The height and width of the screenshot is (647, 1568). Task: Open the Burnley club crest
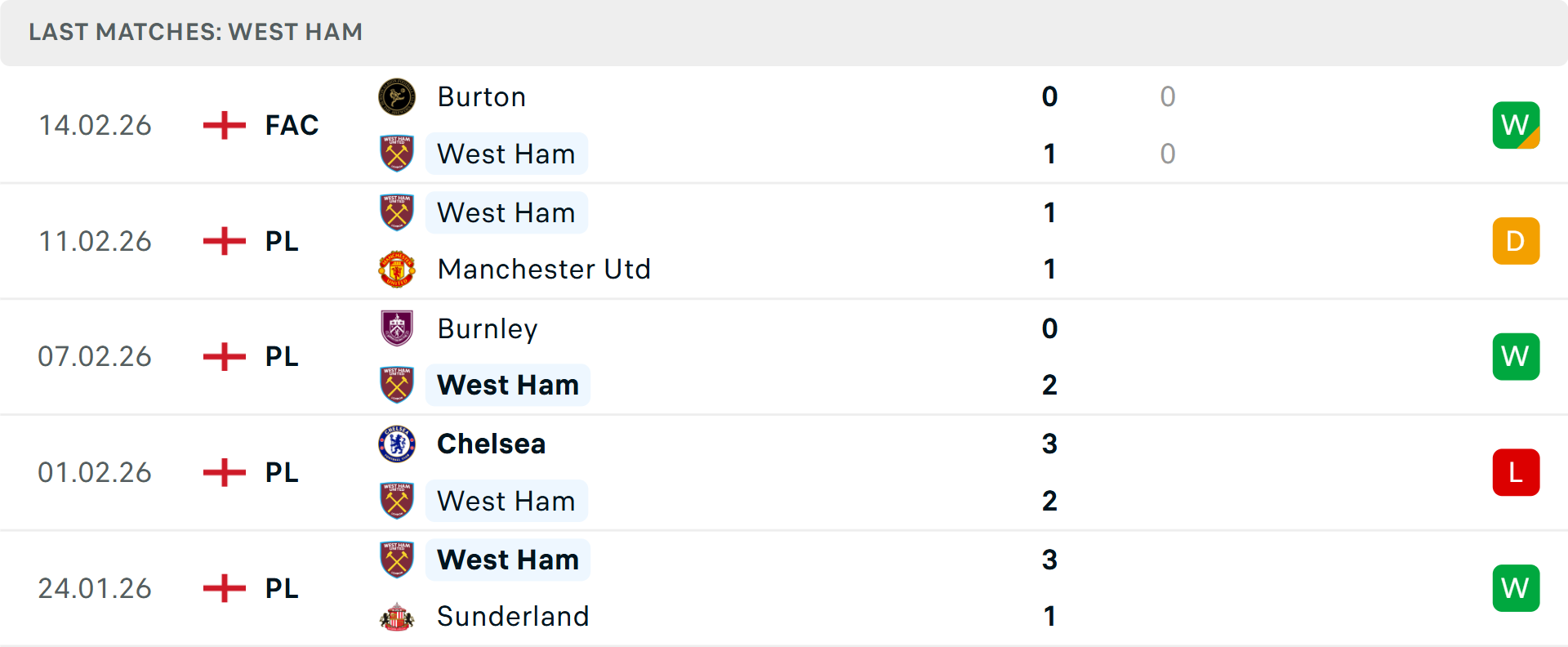[x=398, y=328]
